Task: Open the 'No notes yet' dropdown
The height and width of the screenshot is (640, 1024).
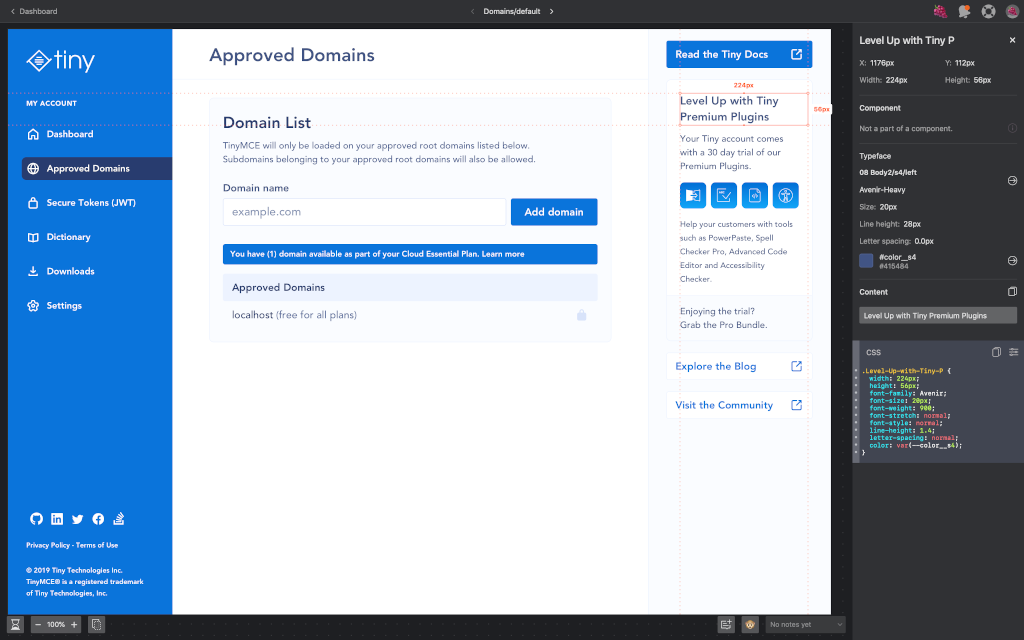Action: click(805, 624)
